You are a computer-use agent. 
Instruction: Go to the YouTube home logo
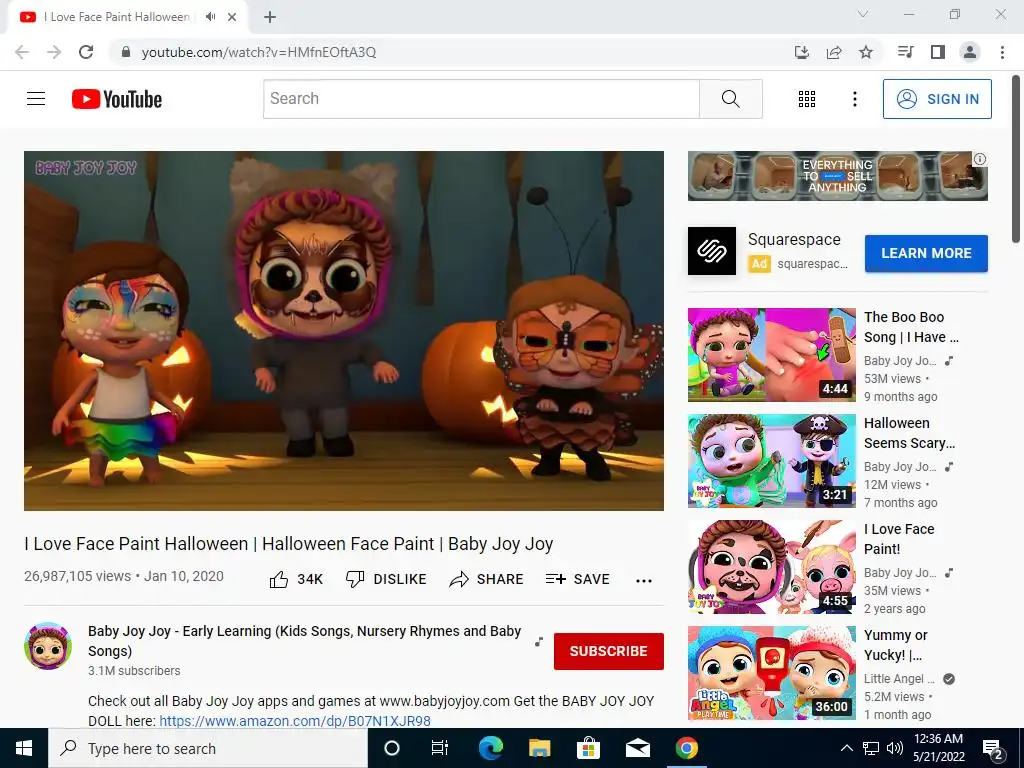pos(117,99)
